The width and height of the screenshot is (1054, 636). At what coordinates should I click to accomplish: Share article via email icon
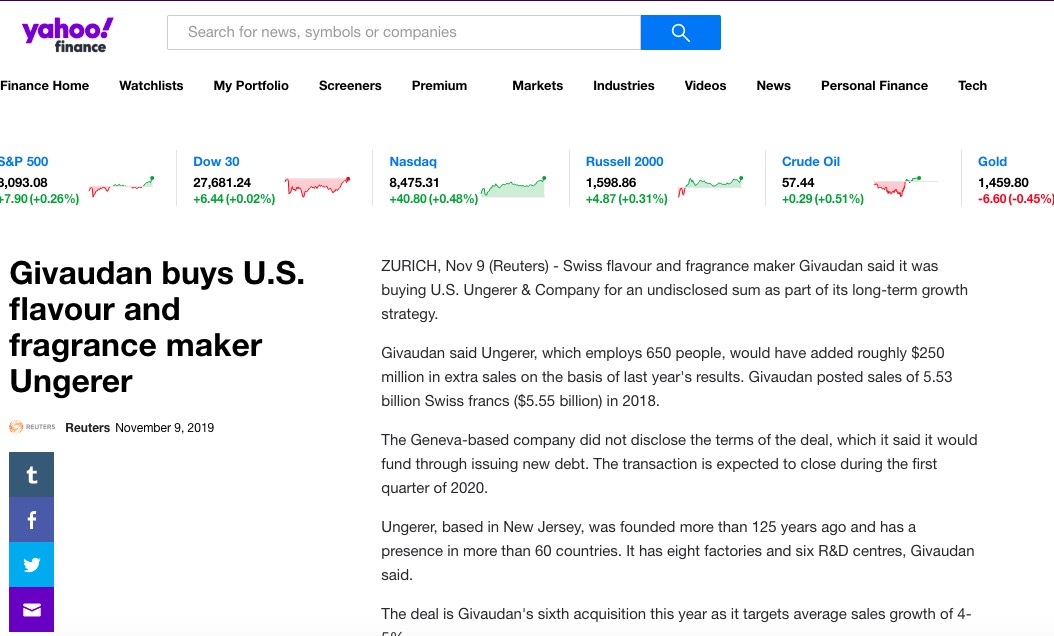[31, 609]
